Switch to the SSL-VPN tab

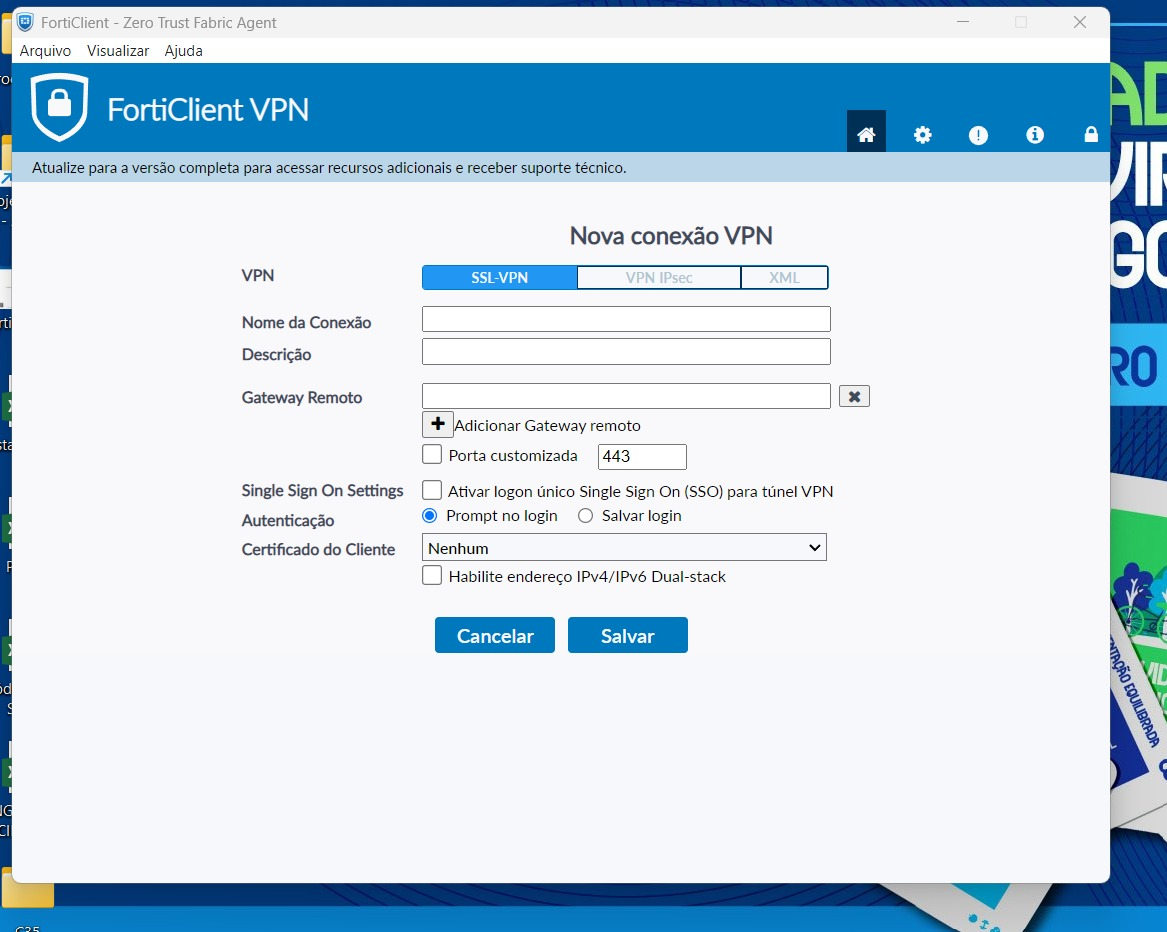[499, 278]
